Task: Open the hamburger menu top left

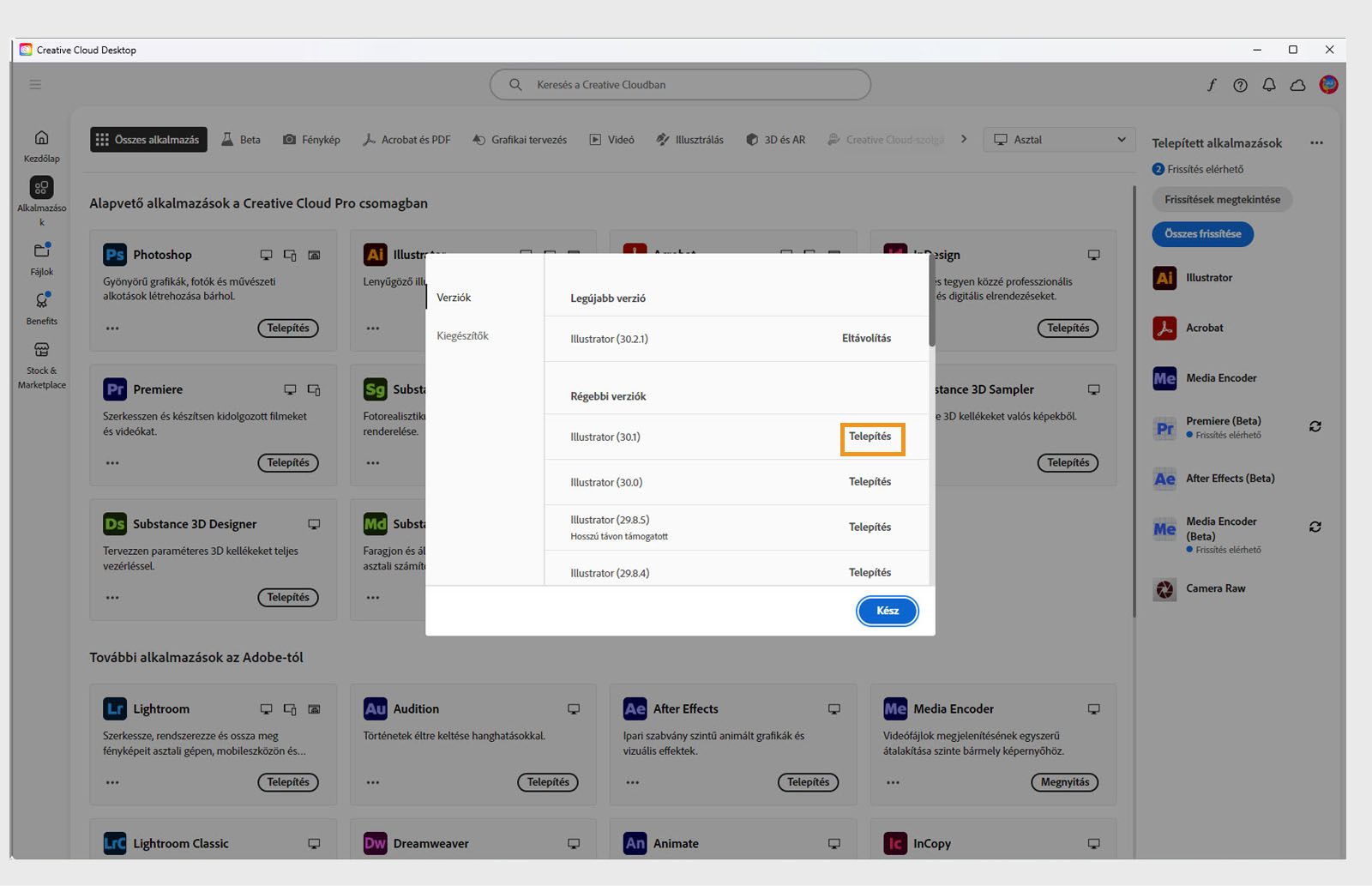Action: point(35,84)
